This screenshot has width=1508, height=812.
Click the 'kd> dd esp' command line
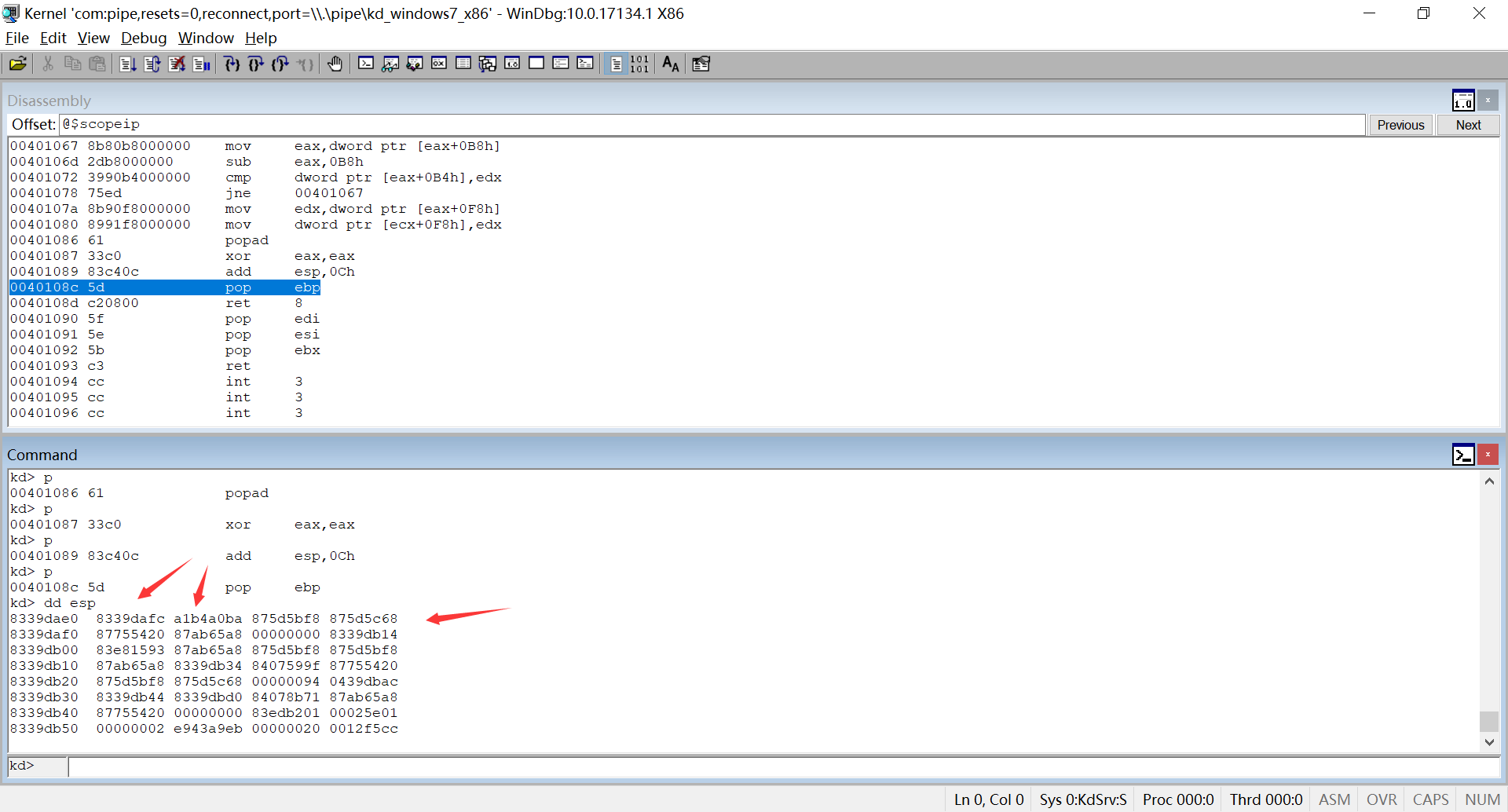point(53,603)
